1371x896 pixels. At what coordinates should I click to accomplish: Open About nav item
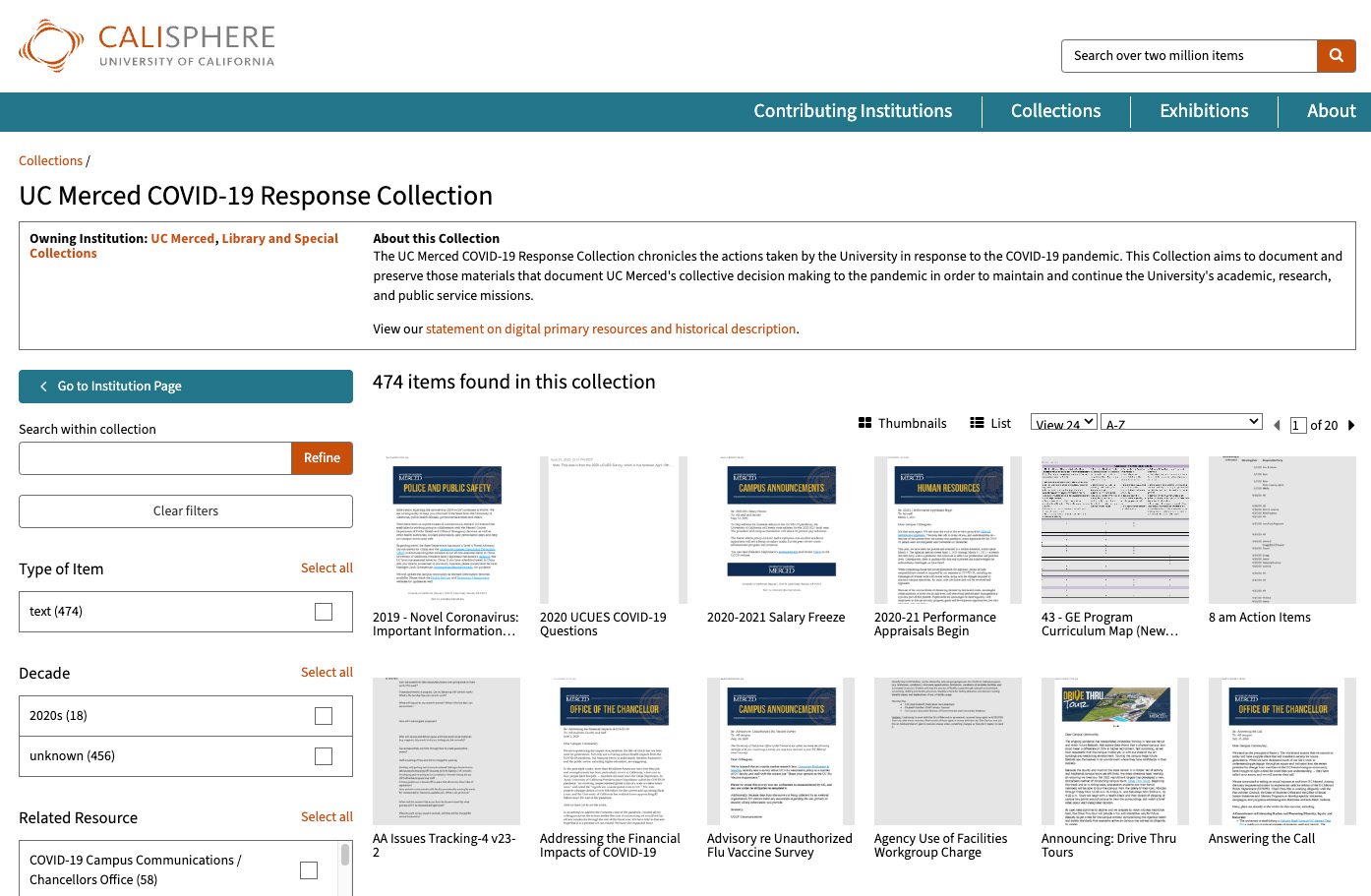1332,111
